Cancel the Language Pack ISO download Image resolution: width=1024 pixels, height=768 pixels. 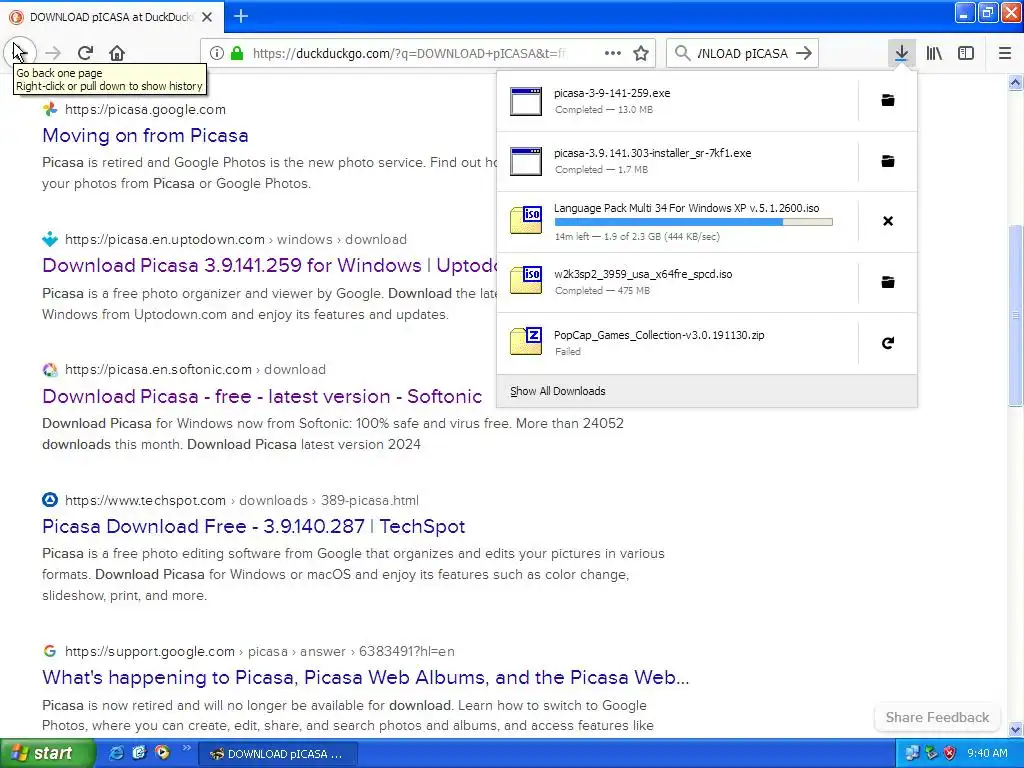click(888, 221)
